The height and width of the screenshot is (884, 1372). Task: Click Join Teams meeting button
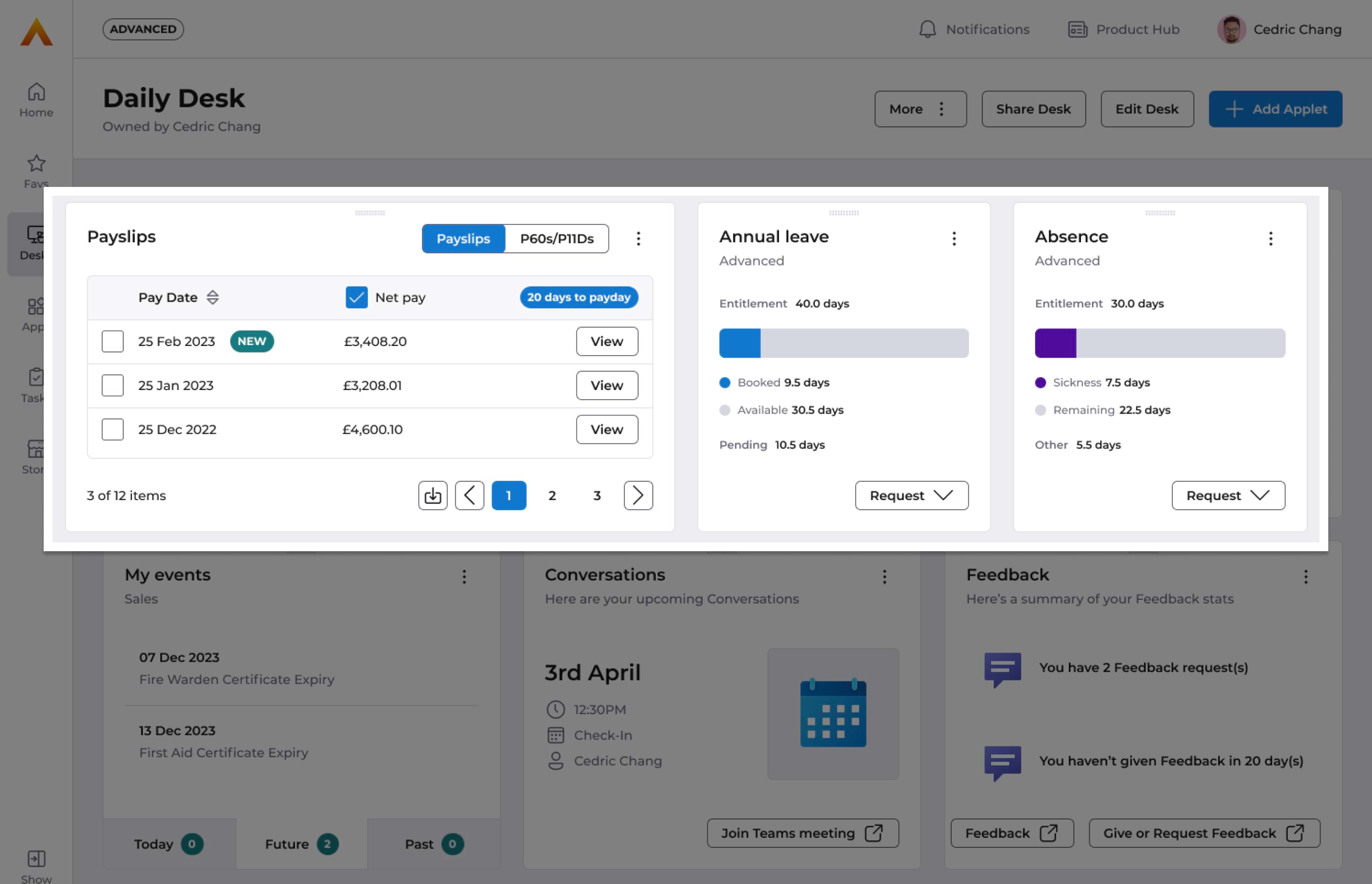click(x=802, y=833)
